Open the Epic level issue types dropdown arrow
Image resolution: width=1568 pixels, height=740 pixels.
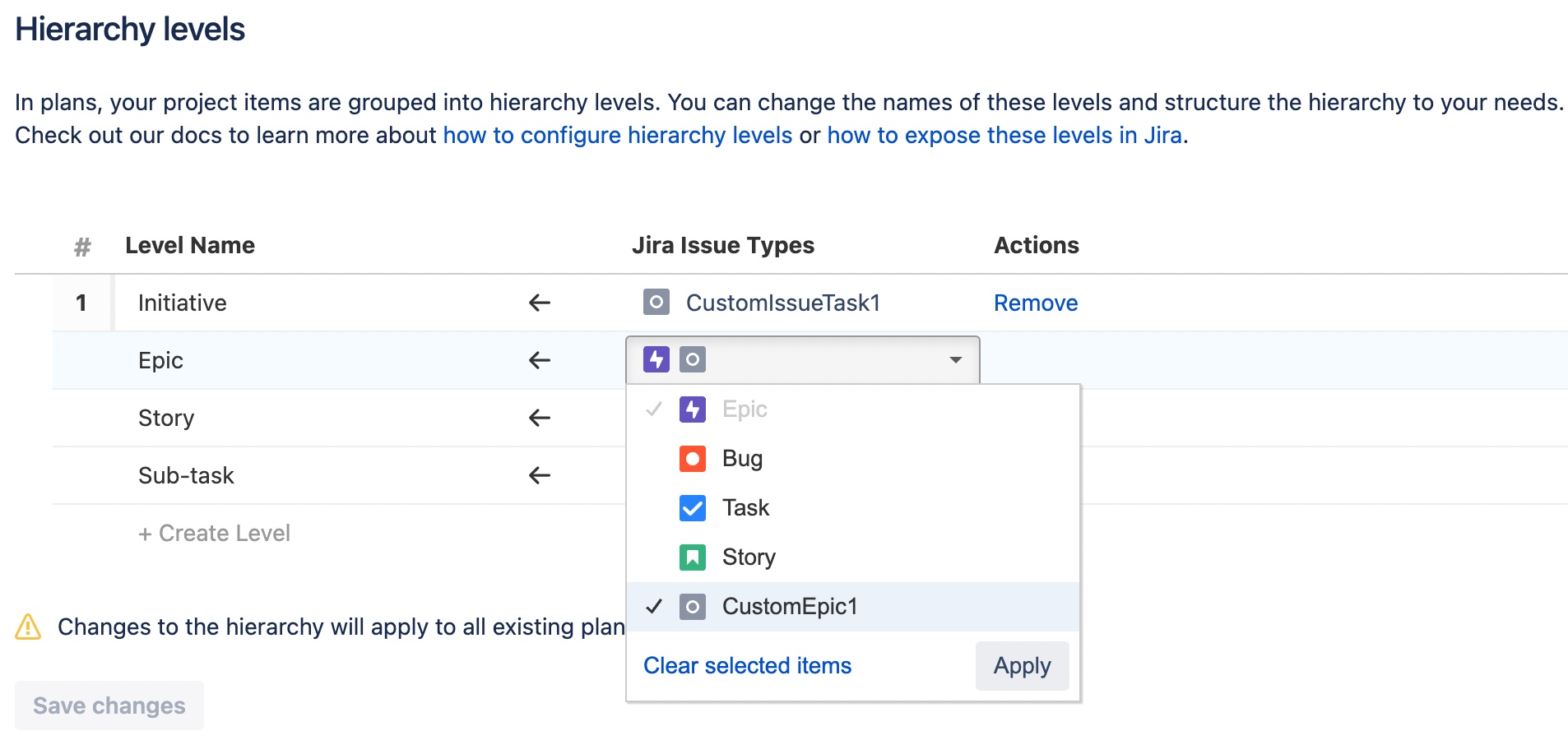coord(956,360)
